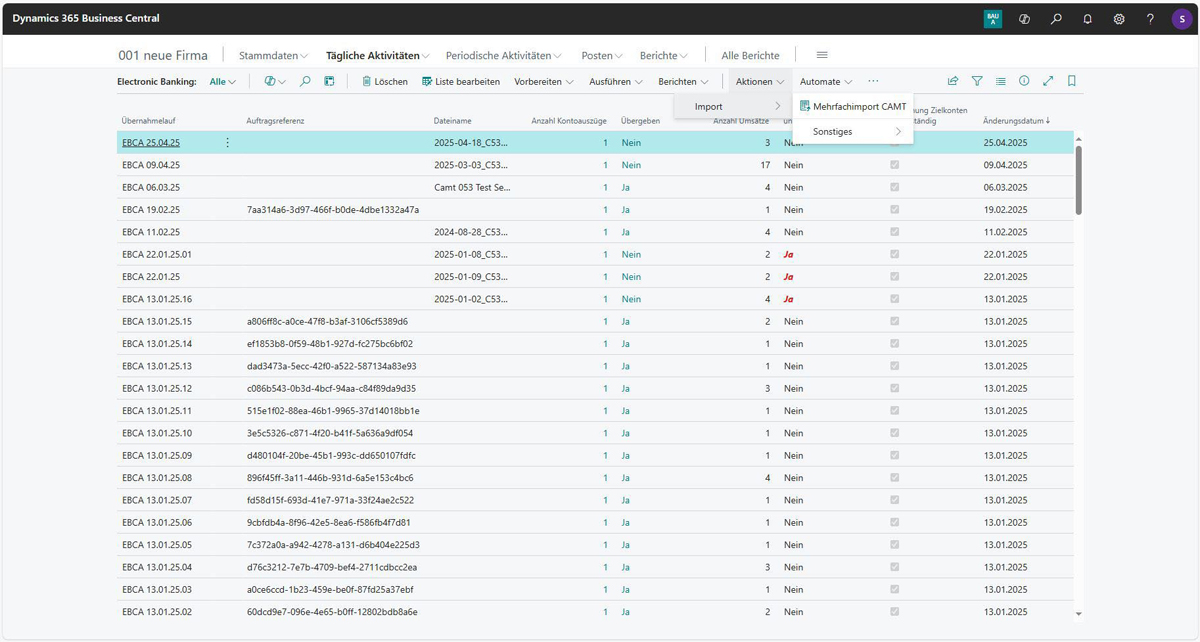The width and height of the screenshot is (1200, 642).
Task: Toggle checkbox in EBCA 13.01.25.10 row
Action: point(895,433)
